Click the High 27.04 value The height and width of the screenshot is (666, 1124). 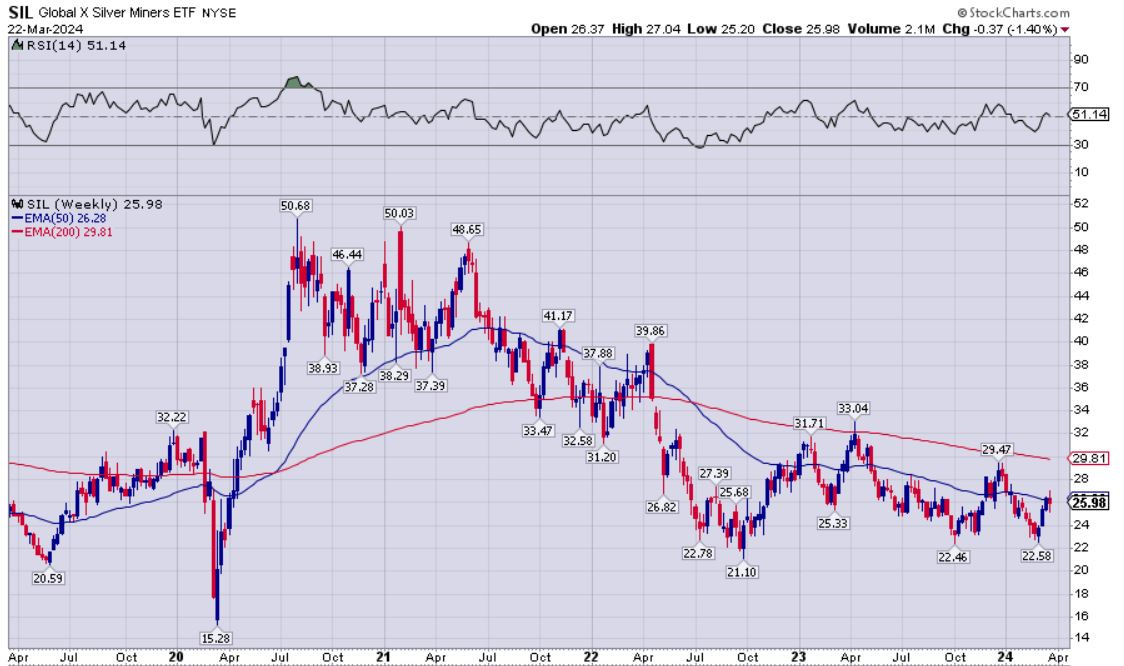click(x=646, y=29)
